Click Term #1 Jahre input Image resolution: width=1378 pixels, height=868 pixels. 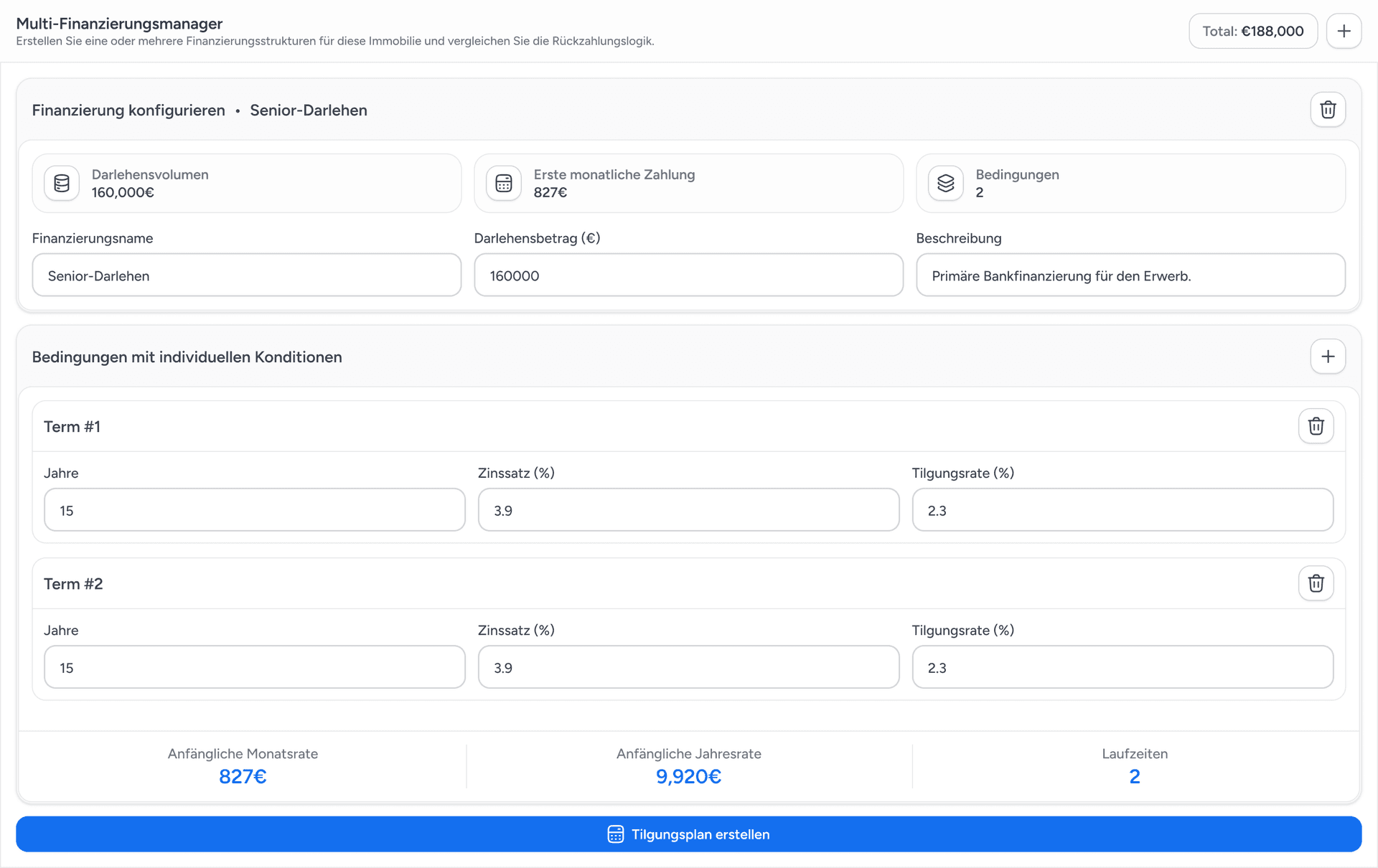254,510
